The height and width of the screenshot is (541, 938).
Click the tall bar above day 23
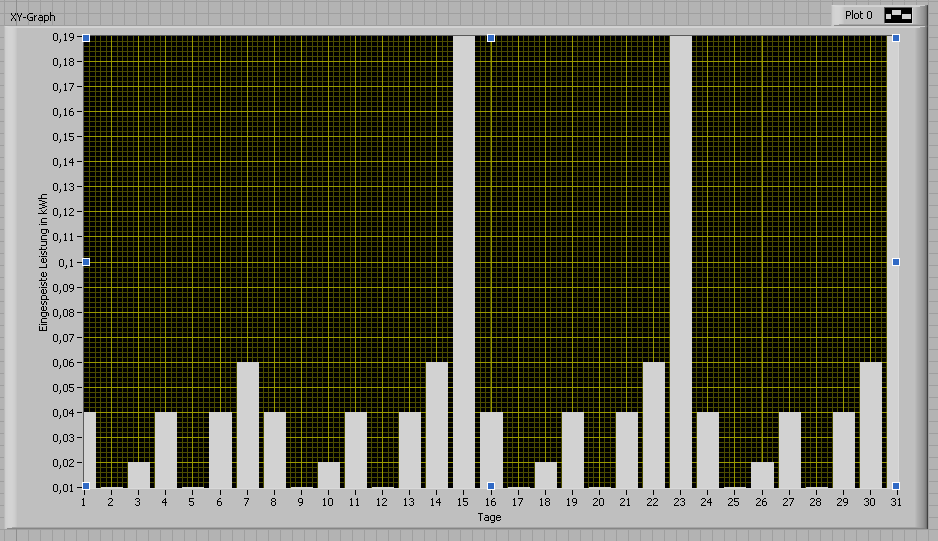click(x=681, y=262)
